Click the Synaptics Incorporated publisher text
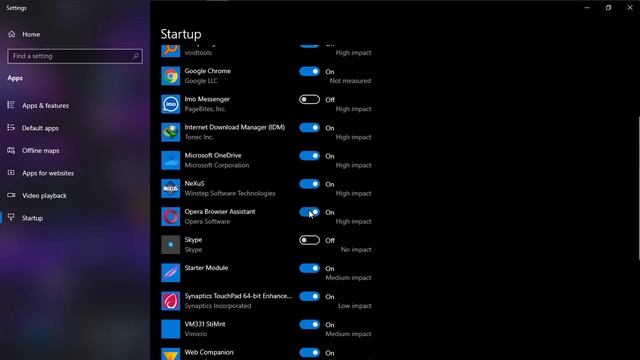This screenshot has height=360, width=640. pyautogui.click(x=218, y=306)
